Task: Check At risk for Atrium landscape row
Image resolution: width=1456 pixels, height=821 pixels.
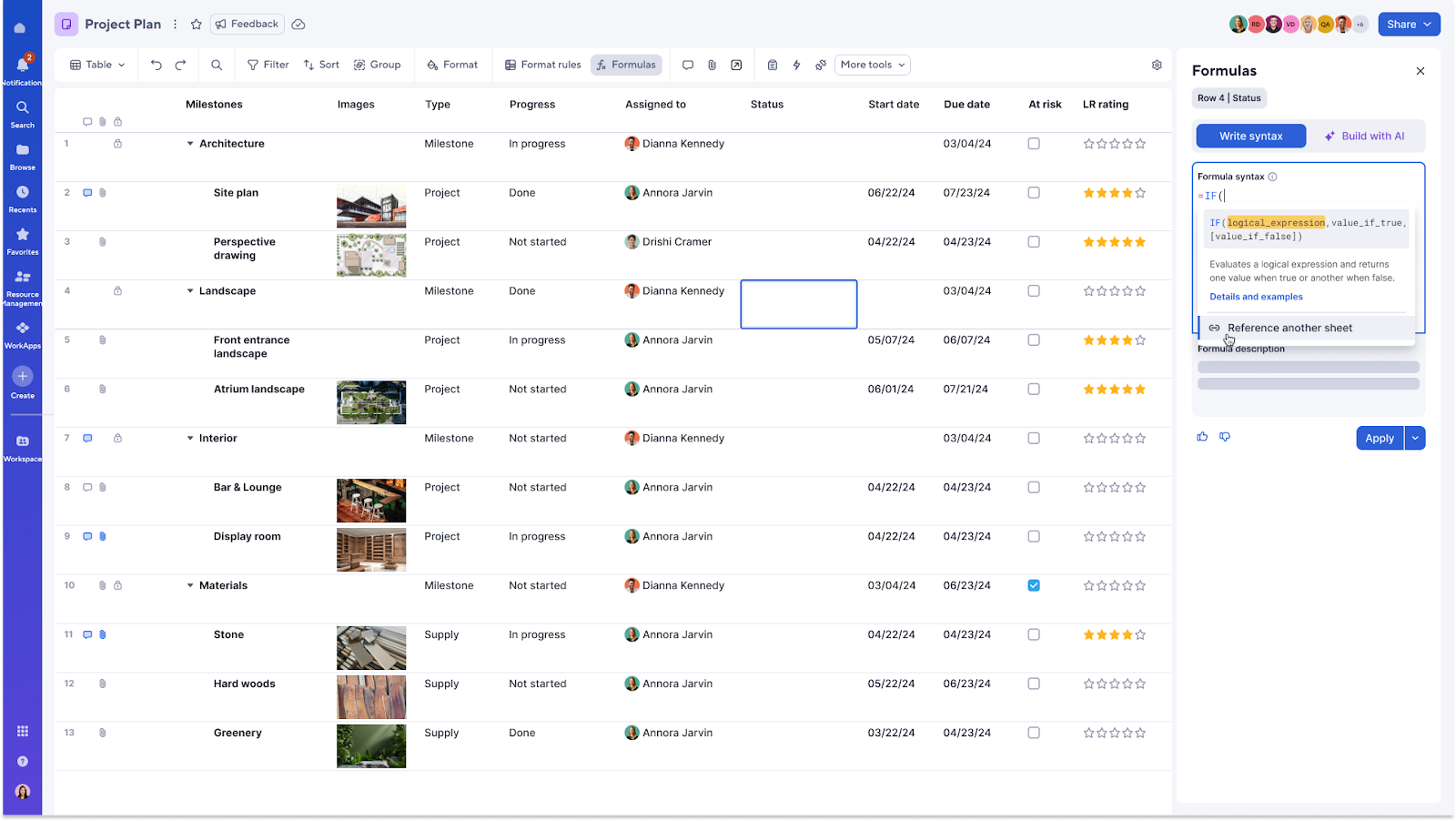Action: tap(1034, 390)
